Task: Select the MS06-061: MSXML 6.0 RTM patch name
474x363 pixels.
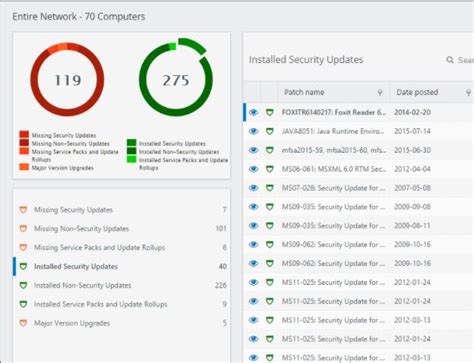Action: [x=334, y=169]
